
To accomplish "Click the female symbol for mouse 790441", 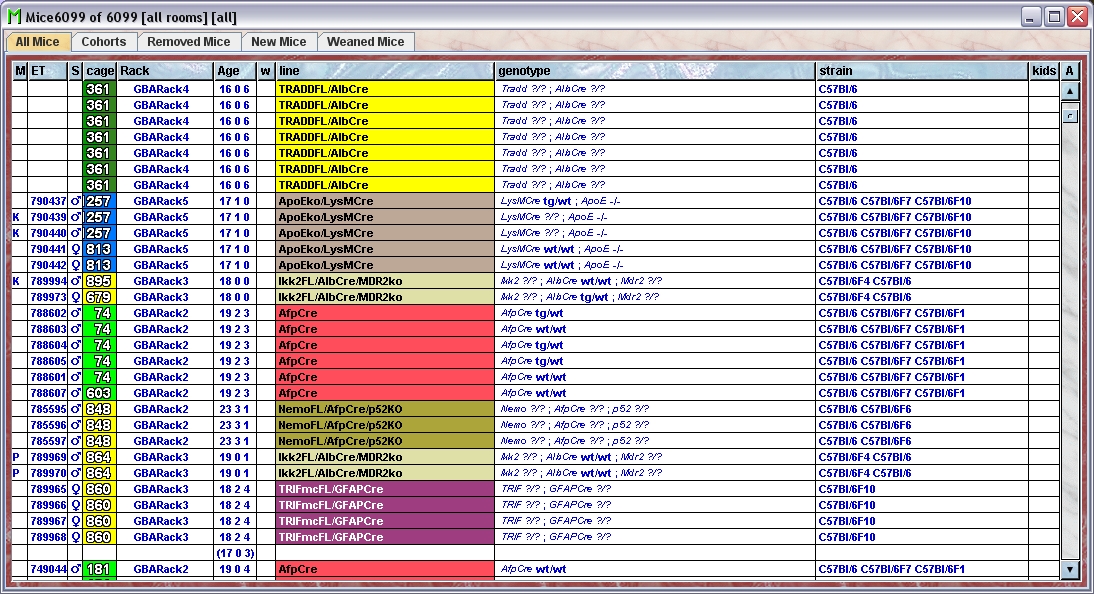I will tap(75, 249).
